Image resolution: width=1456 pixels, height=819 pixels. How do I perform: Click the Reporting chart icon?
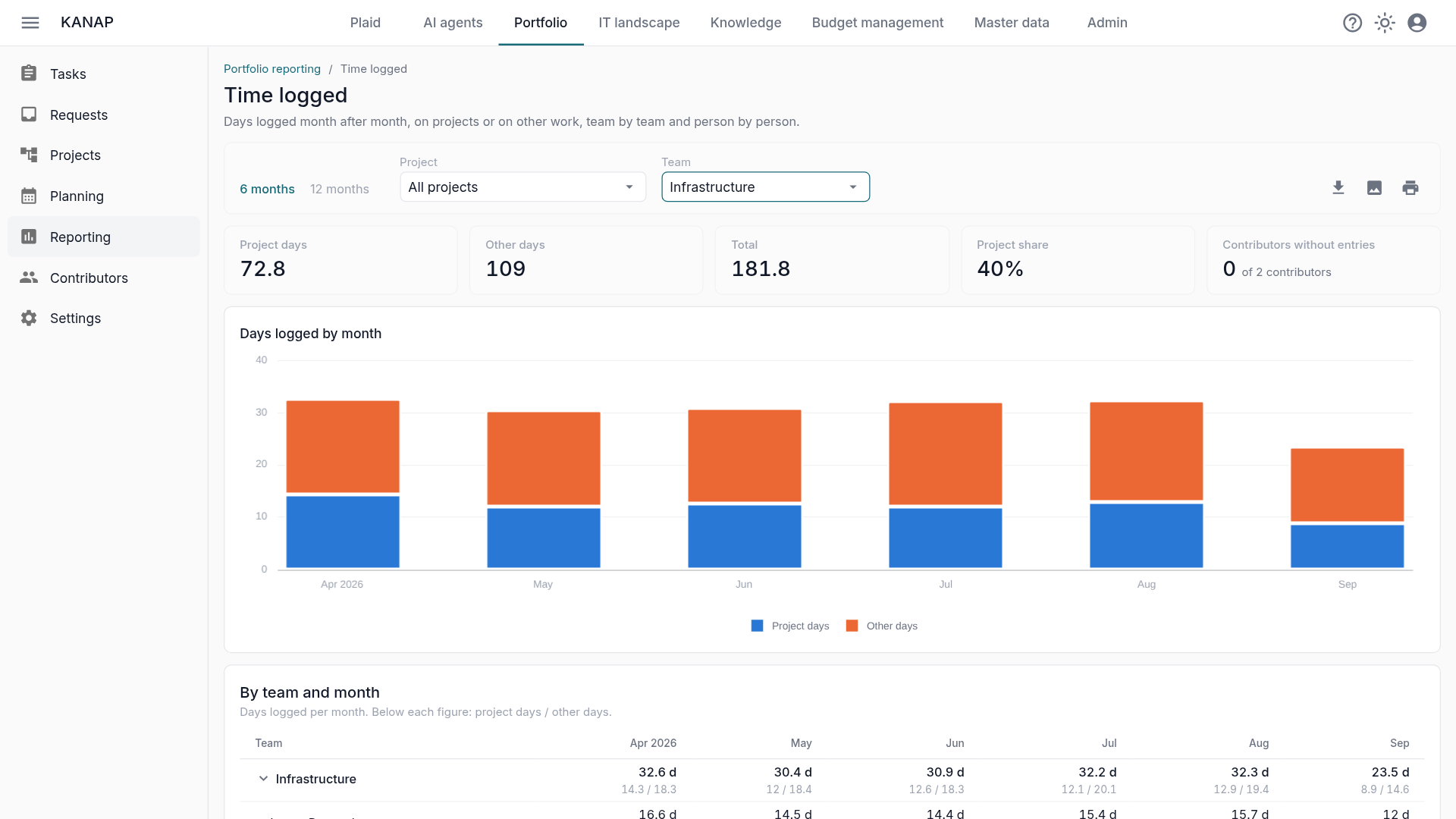point(29,237)
